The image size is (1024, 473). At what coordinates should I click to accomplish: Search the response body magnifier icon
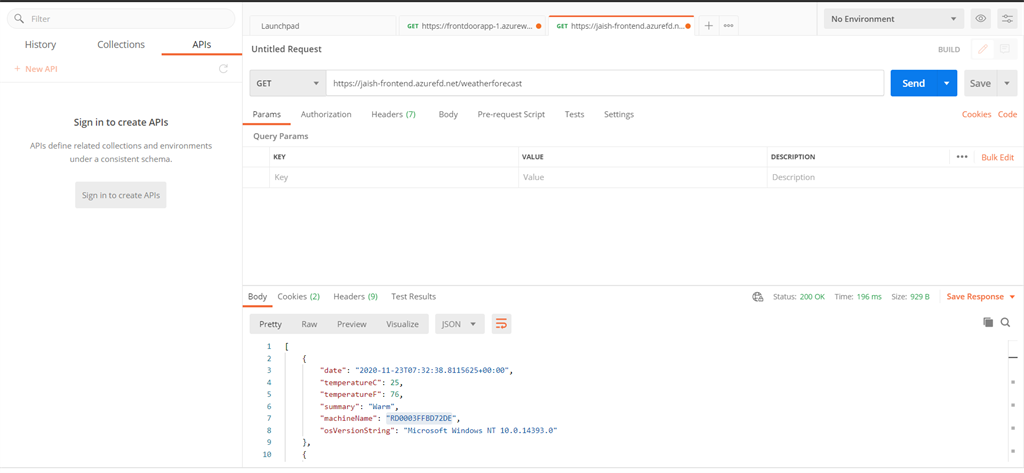pyautogui.click(x=1006, y=322)
